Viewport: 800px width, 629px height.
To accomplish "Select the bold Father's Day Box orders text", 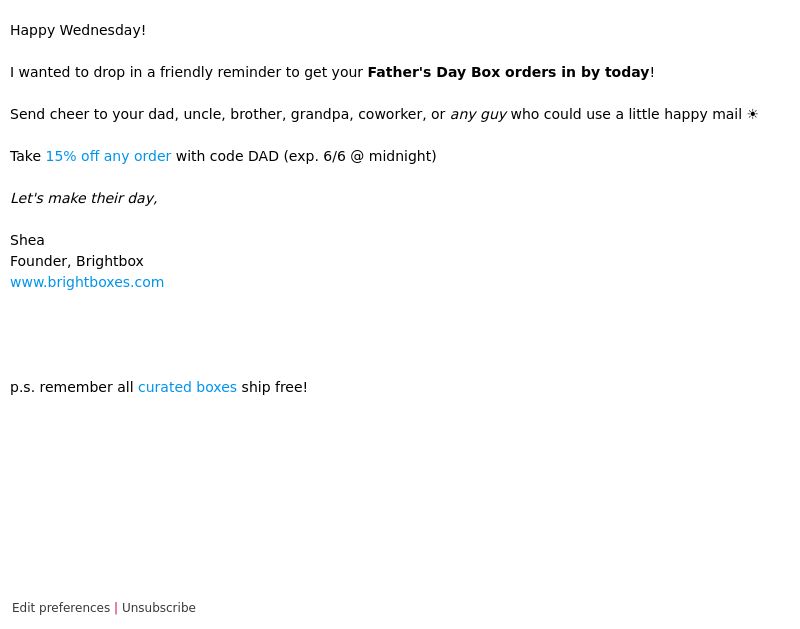I will point(508,72).
